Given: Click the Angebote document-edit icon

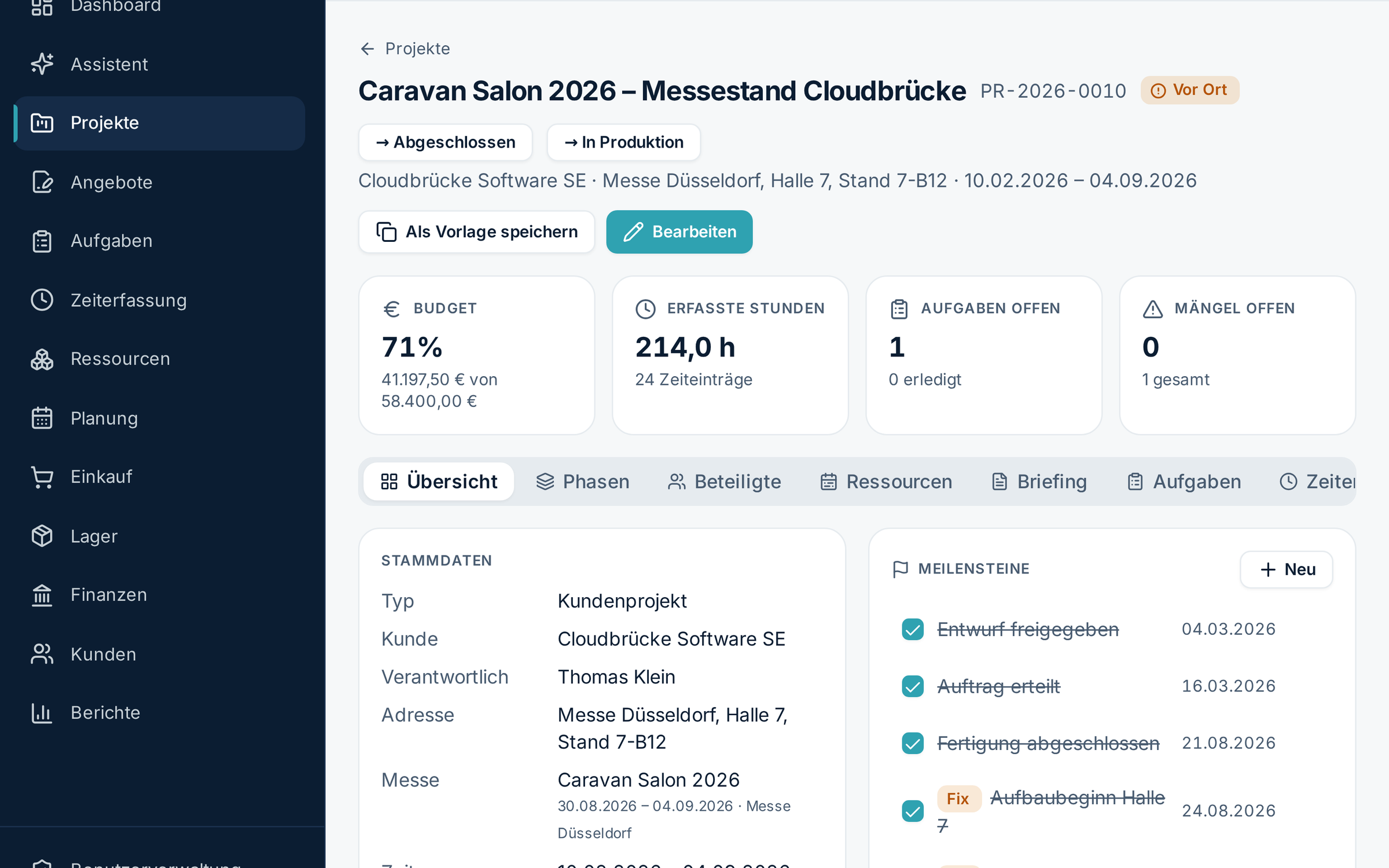Looking at the screenshot, I should tap(42, 182).
